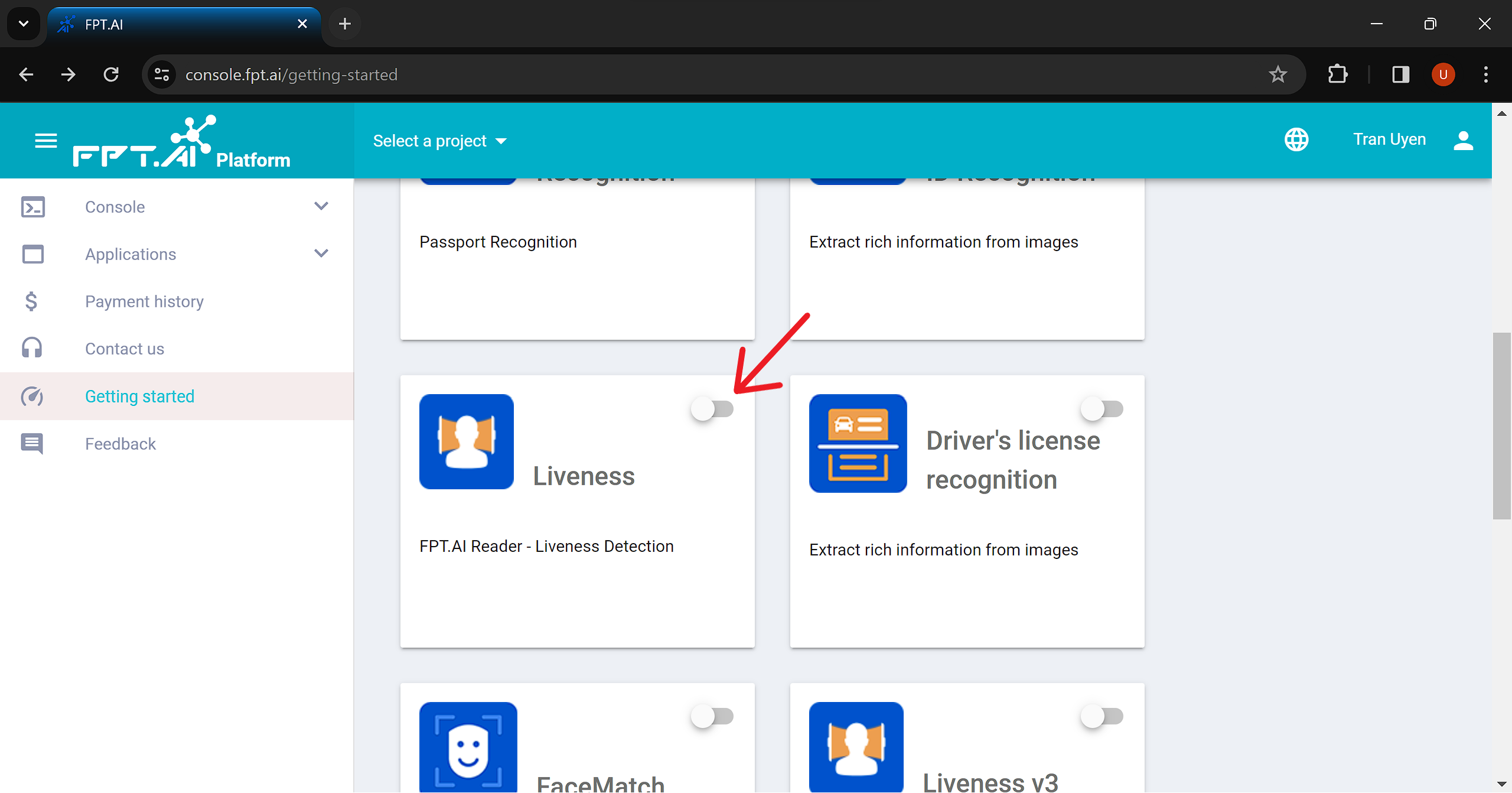
Task: Click the Driver's license recognition icon
Action: click(858, 443)
